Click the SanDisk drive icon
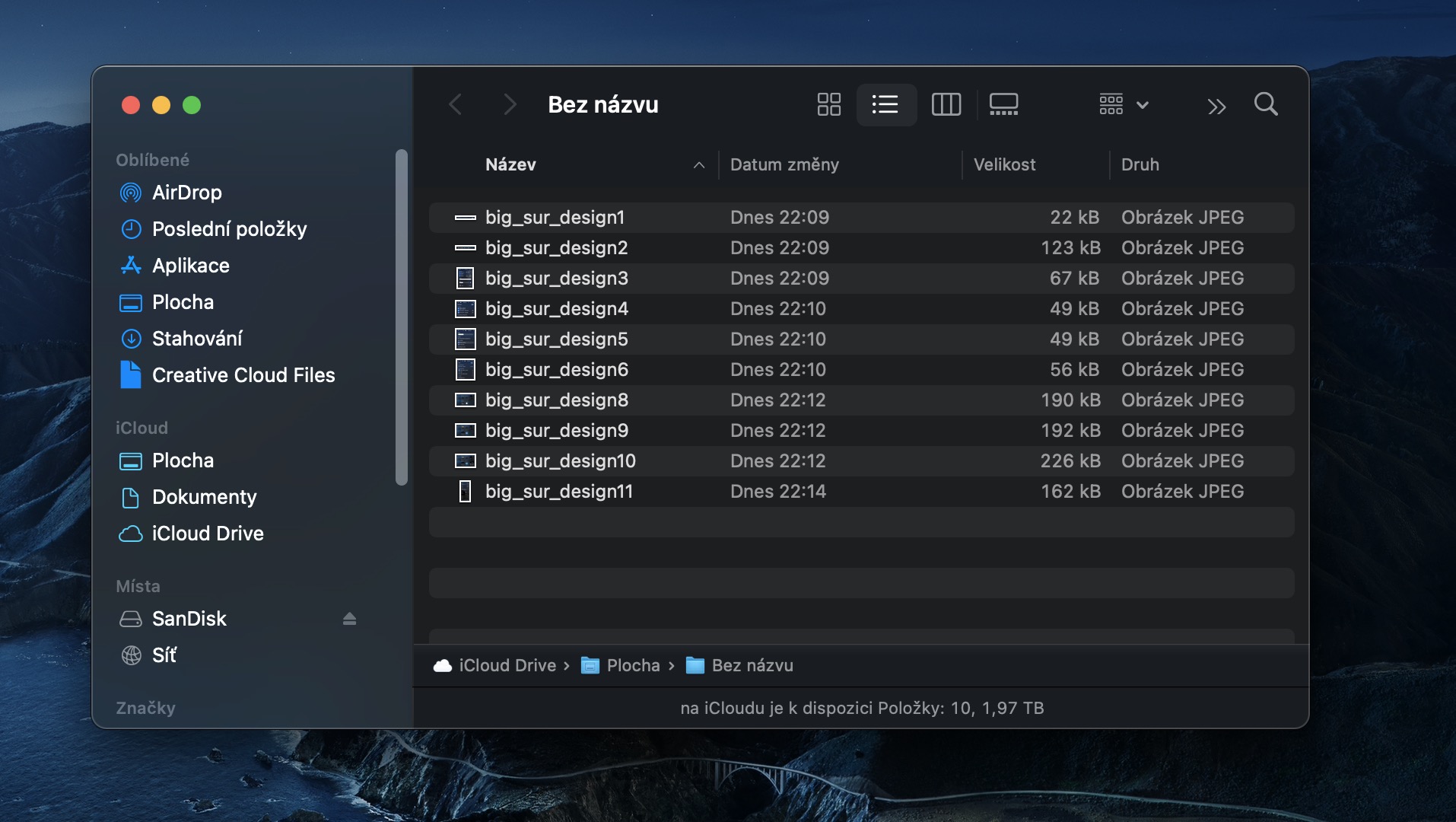Screen dimensions: 1456x822 point(131,619)
